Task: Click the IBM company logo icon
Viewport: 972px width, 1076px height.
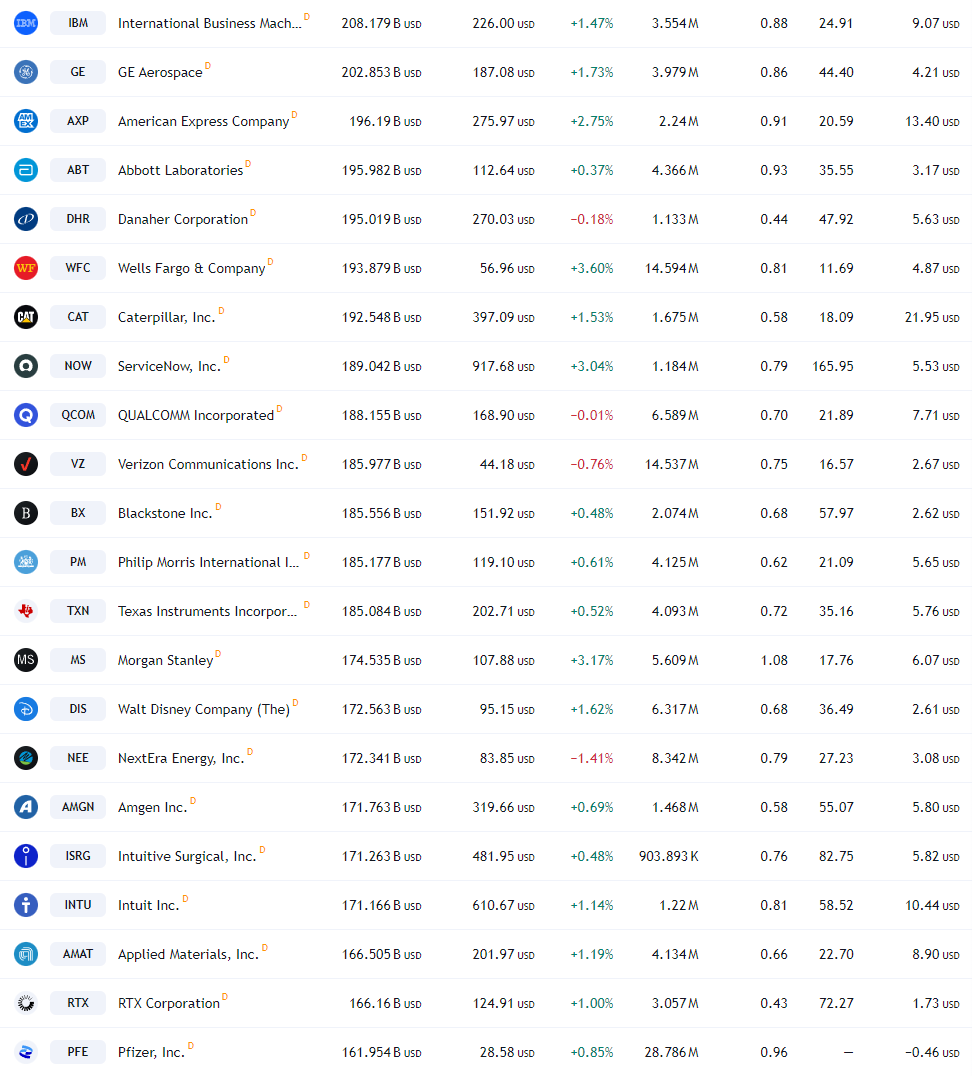Action: tap(26, 23)
